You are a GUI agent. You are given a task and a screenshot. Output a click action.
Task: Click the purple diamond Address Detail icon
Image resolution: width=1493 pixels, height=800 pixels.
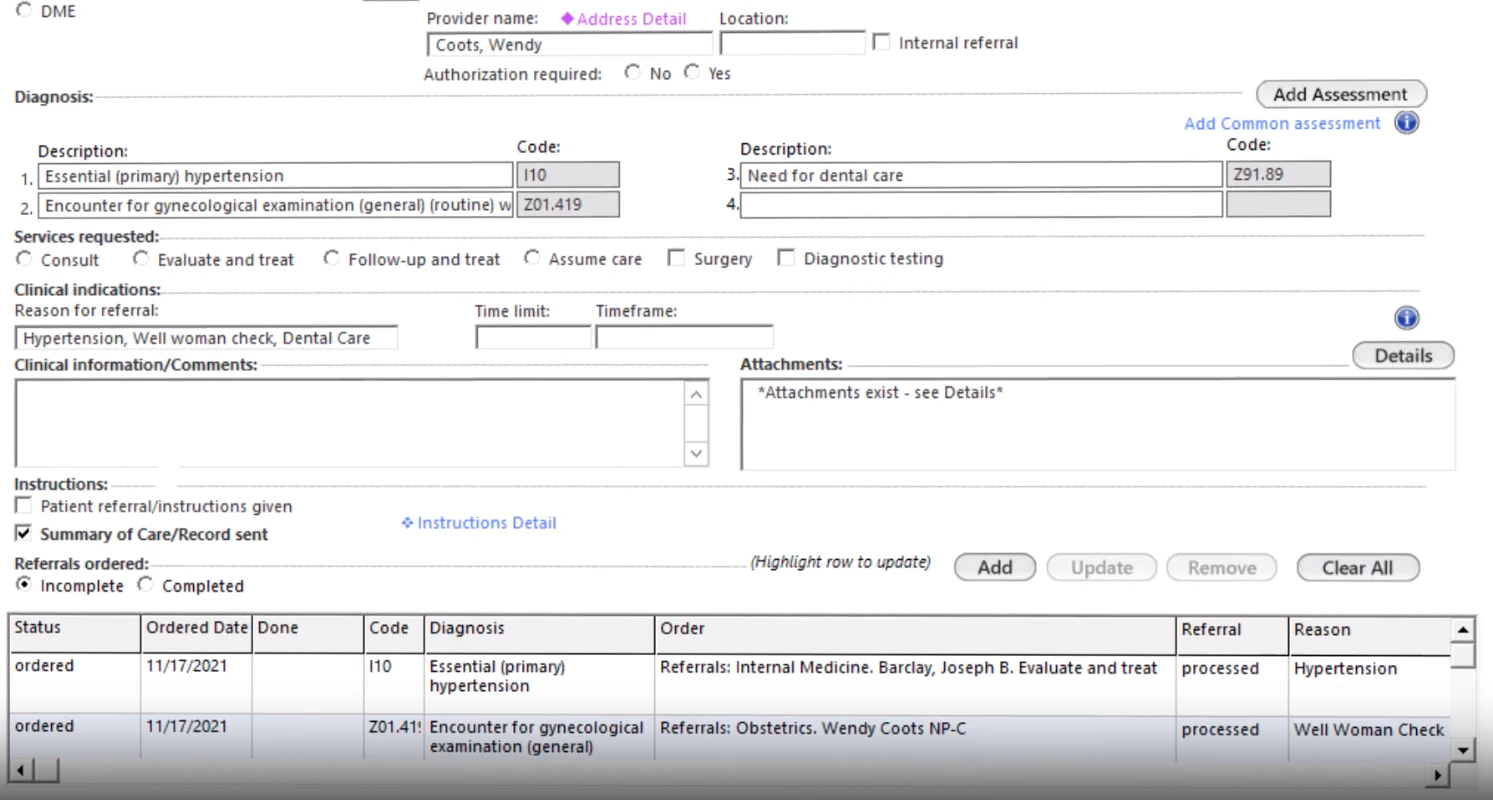pyautogui.click(x=568, y=18)
